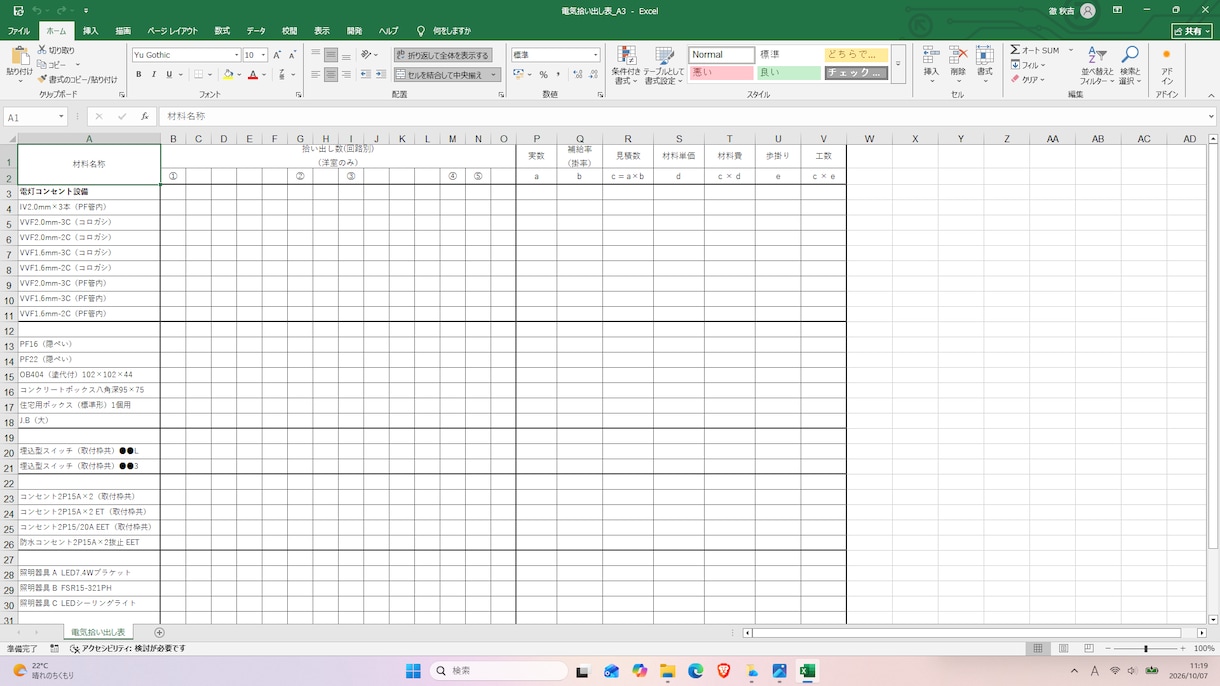The height and width of the screenshot is (686, 1220).
Task: Click the Save icon in title bar
Action: point(18,11)
